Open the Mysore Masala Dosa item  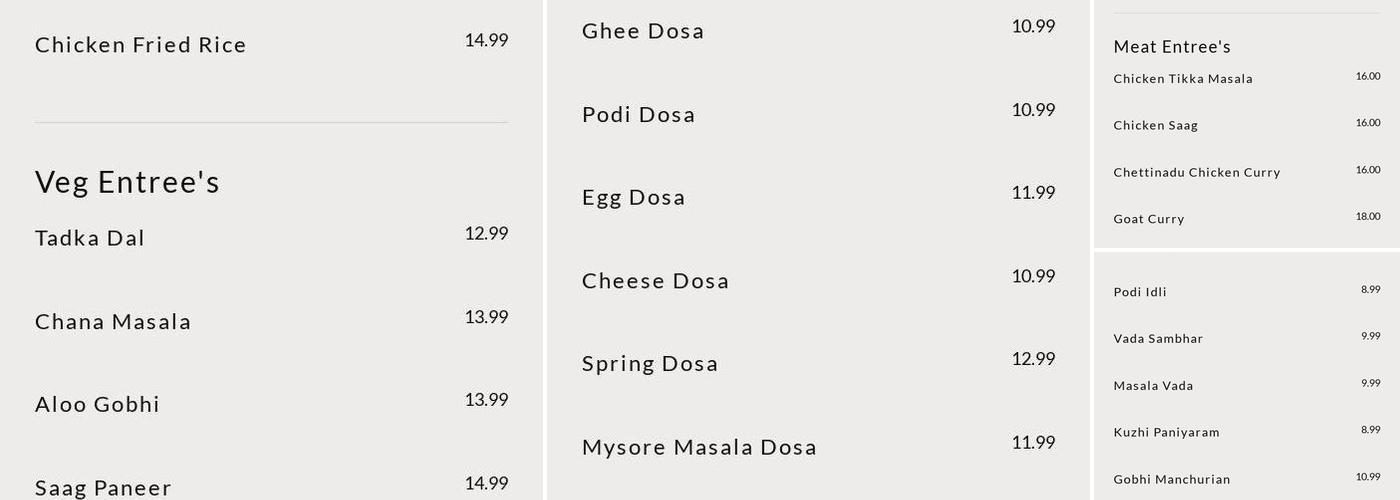(699, 447)
